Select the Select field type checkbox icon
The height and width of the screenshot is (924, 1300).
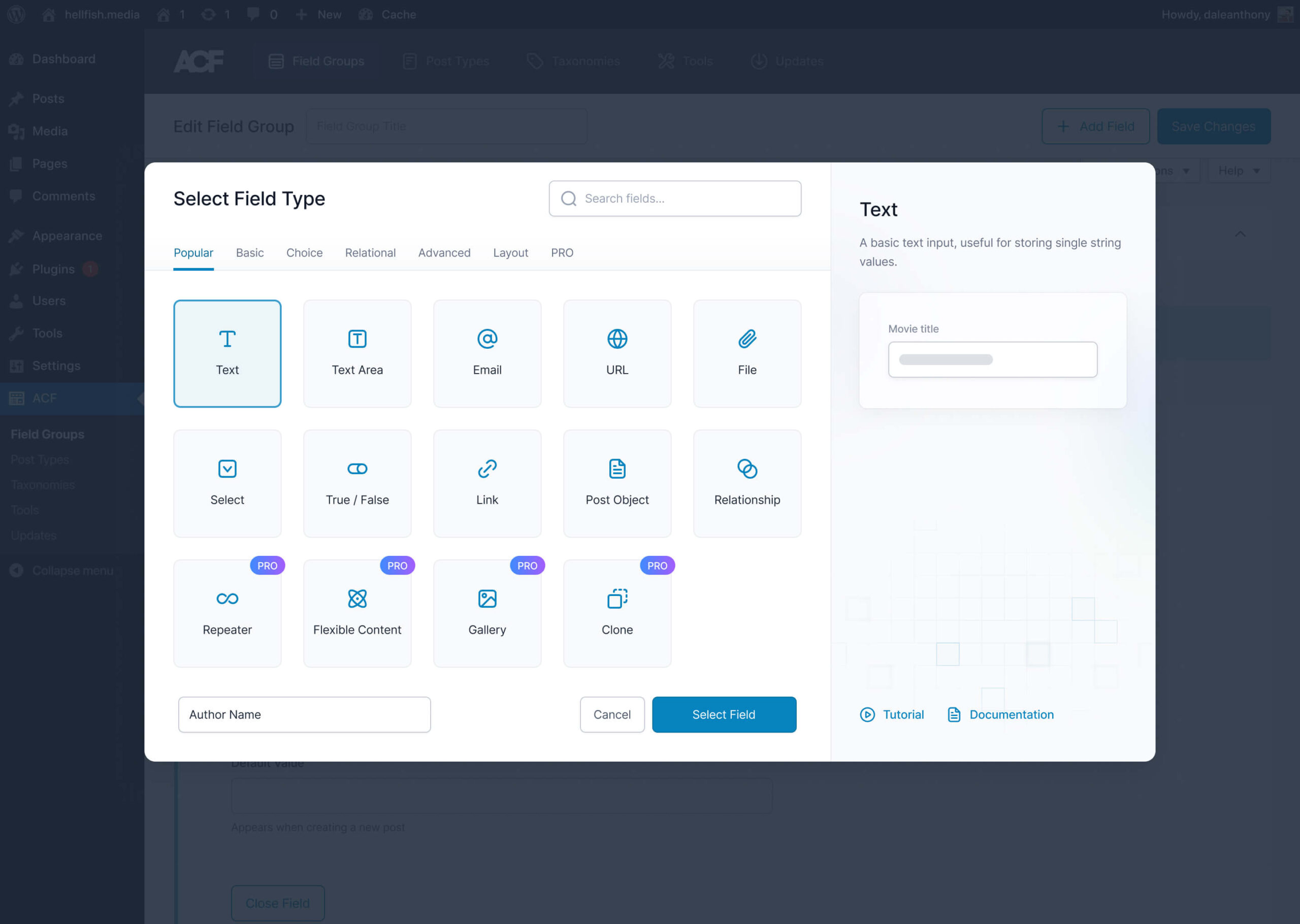coord(227,468)
